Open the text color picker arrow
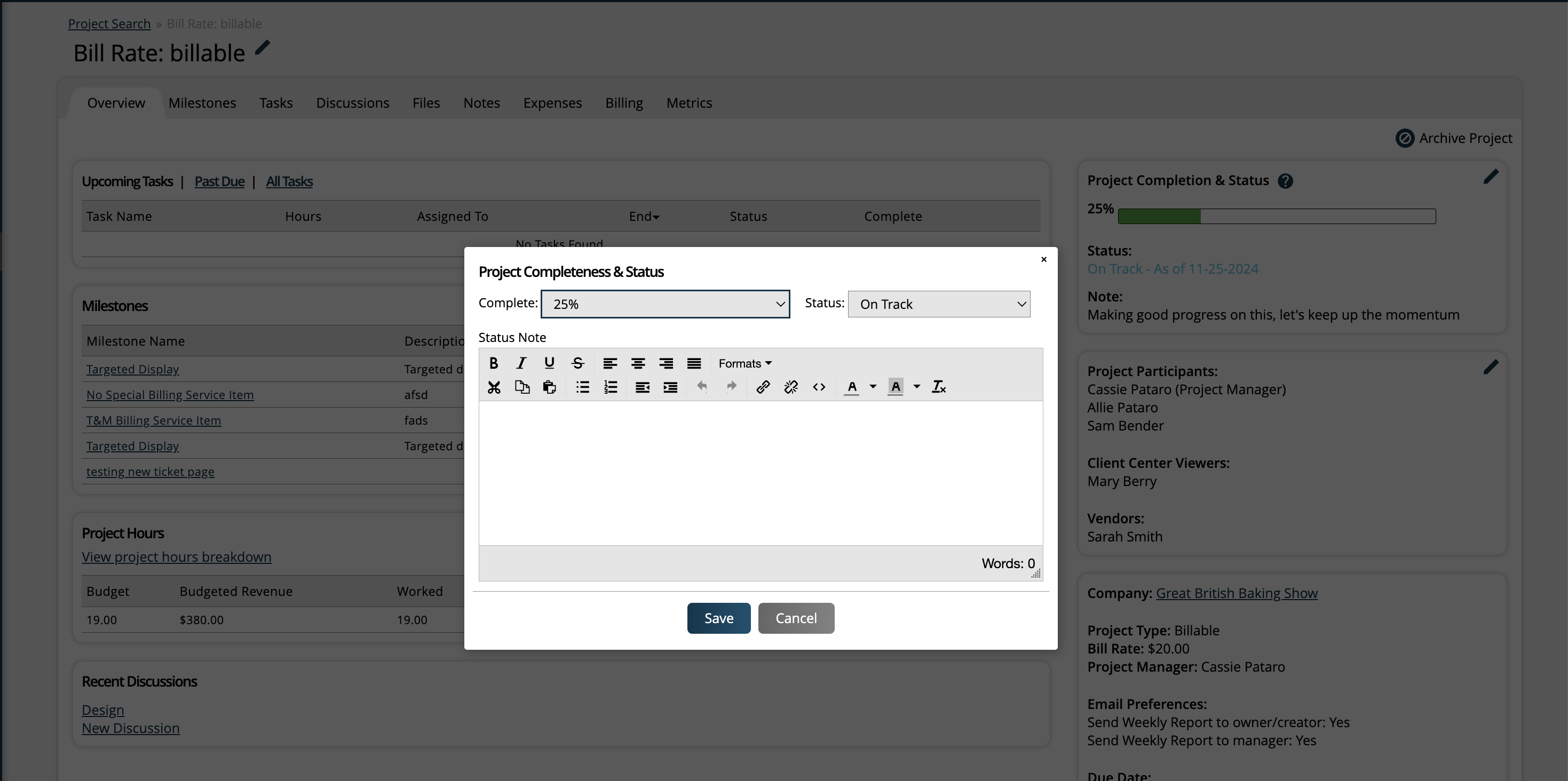Image resolution: width=1568 pixels, height=781 pixels. [x=873, y=387]
